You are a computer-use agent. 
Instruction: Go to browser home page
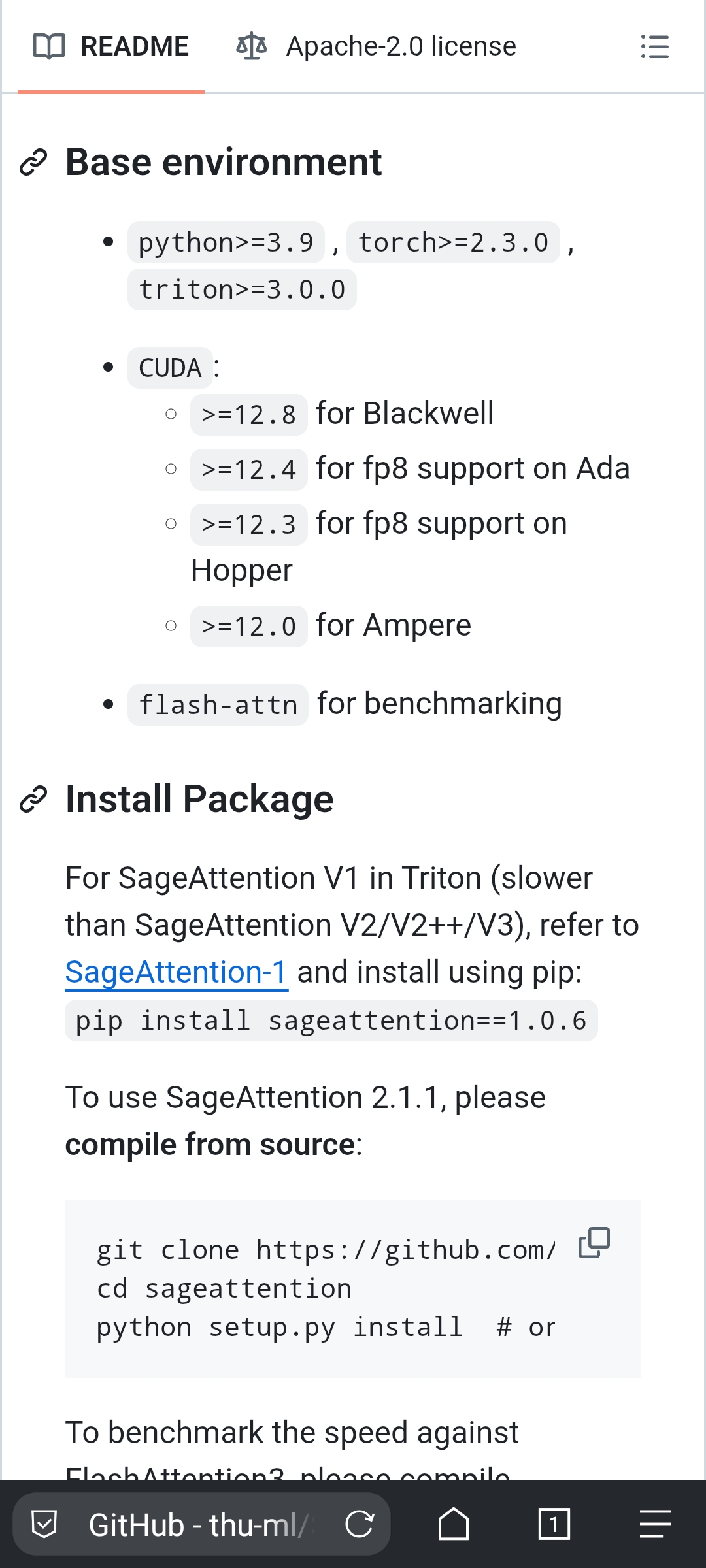[x=453, y=1524]
